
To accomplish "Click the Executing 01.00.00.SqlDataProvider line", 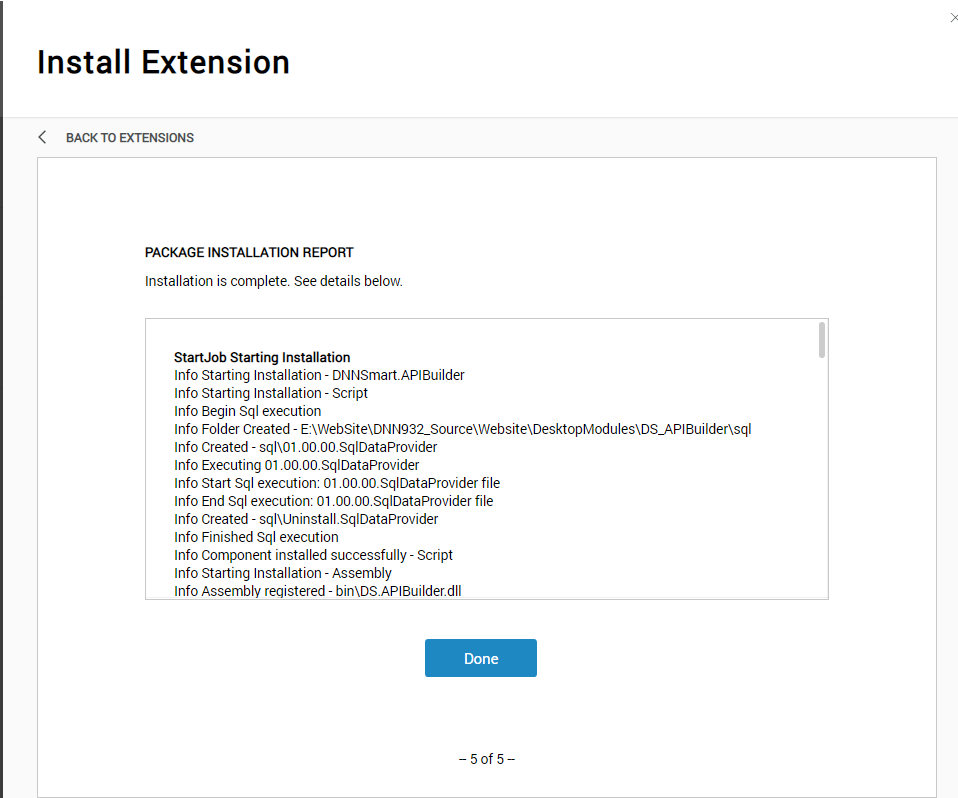I will point(296,465).
